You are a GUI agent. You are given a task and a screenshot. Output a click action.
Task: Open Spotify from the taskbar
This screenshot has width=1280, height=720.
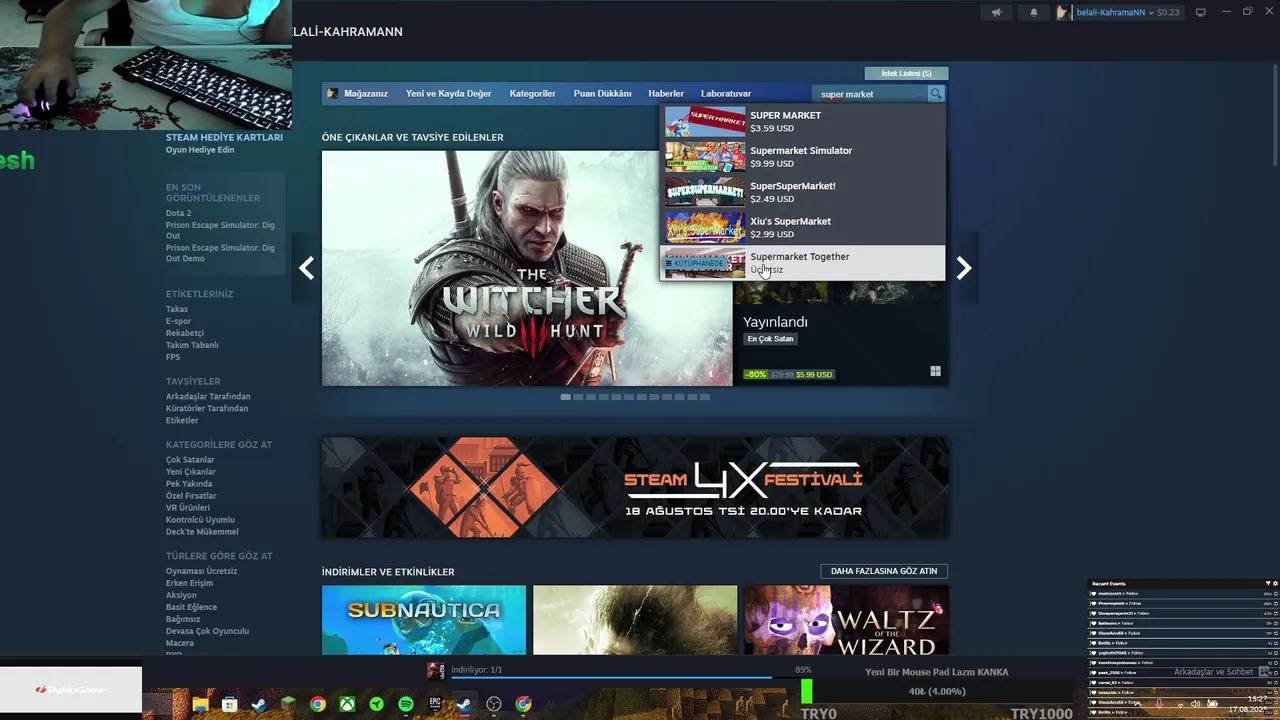406,704
